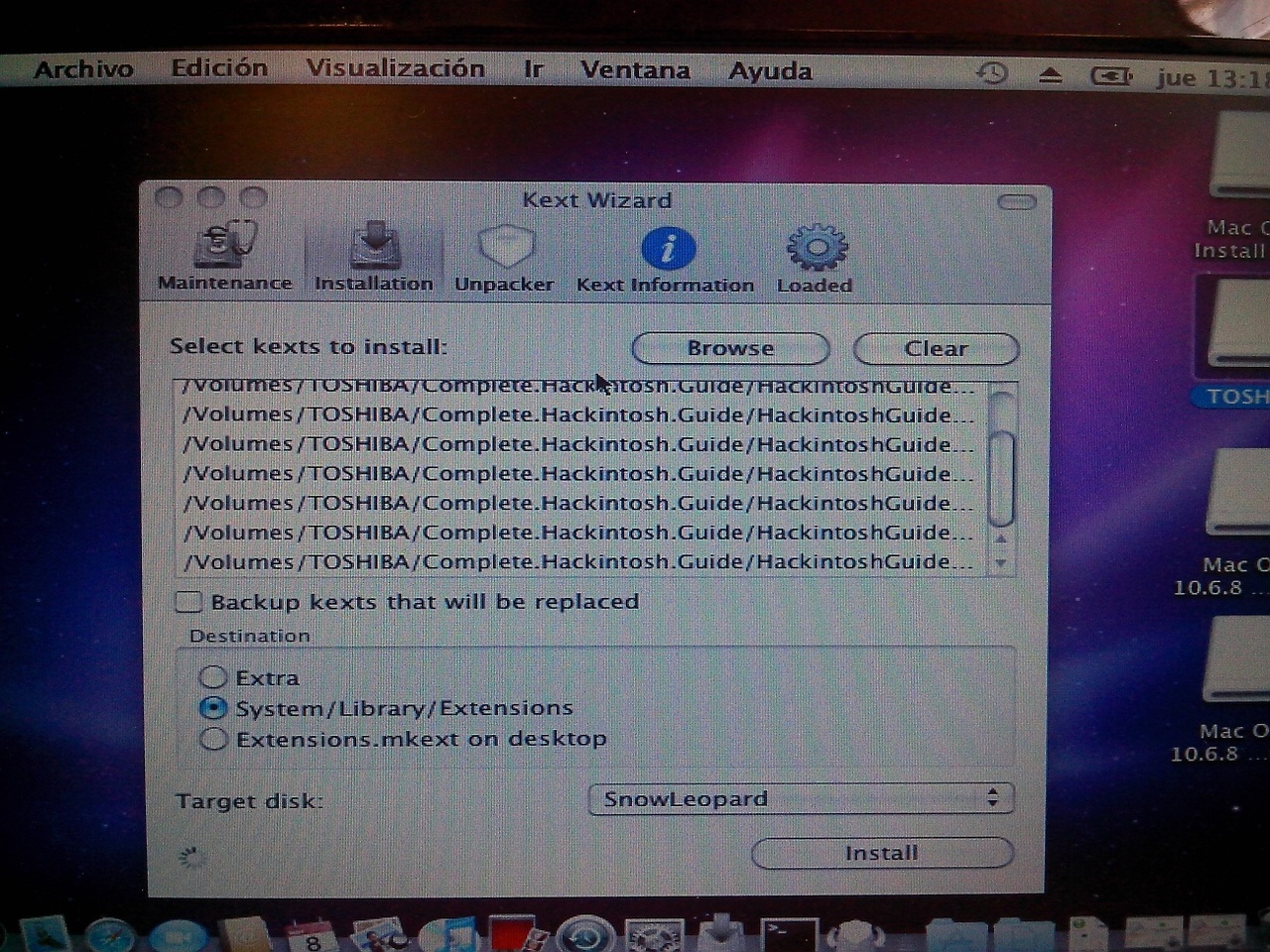Open the Target disk SnowLeopard dropdown
The height and width of the screenshot is (952, 1270).
click(x=801, y=799)
